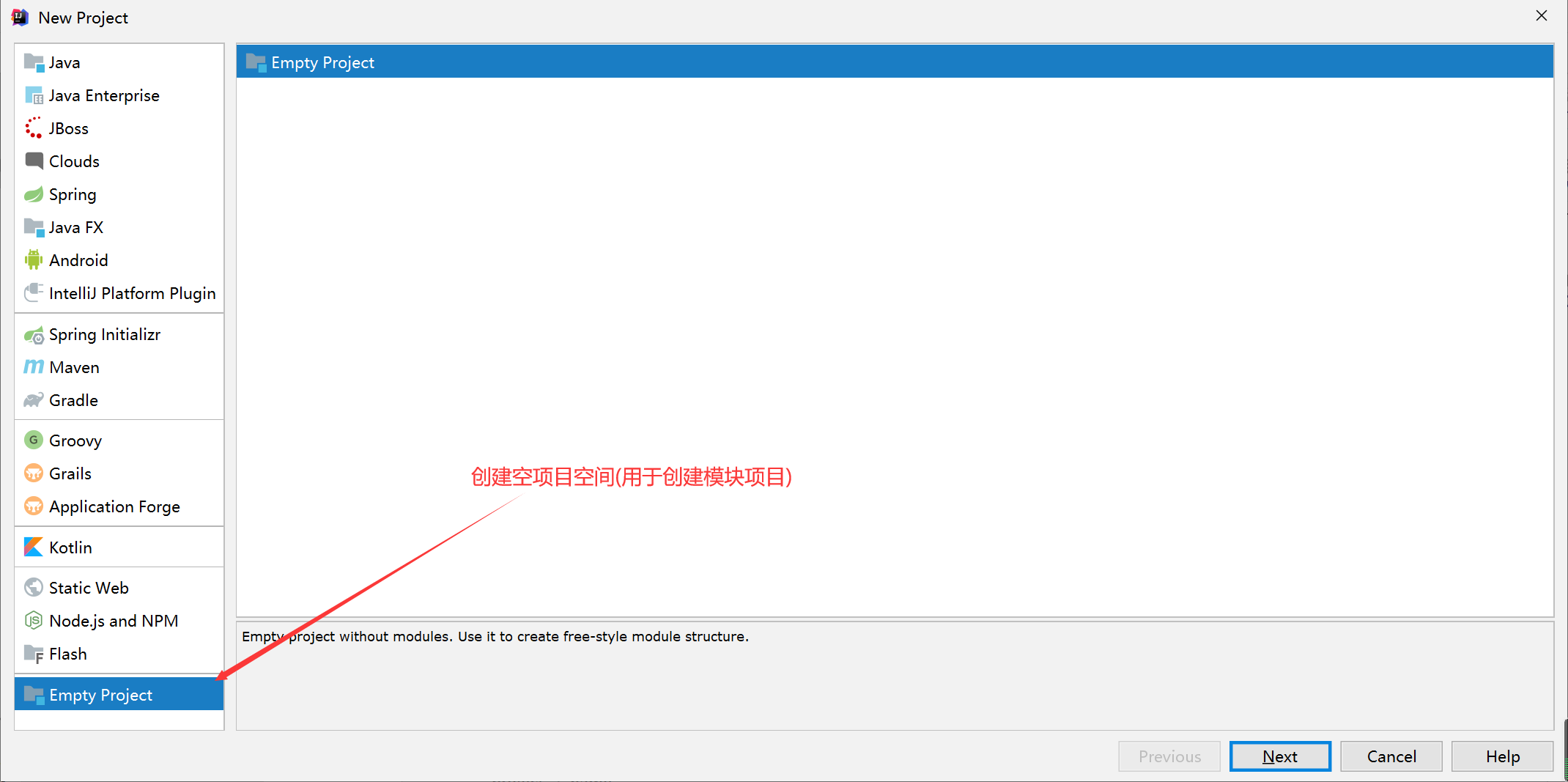Choose Application Forge label

(x=114, y=507)
